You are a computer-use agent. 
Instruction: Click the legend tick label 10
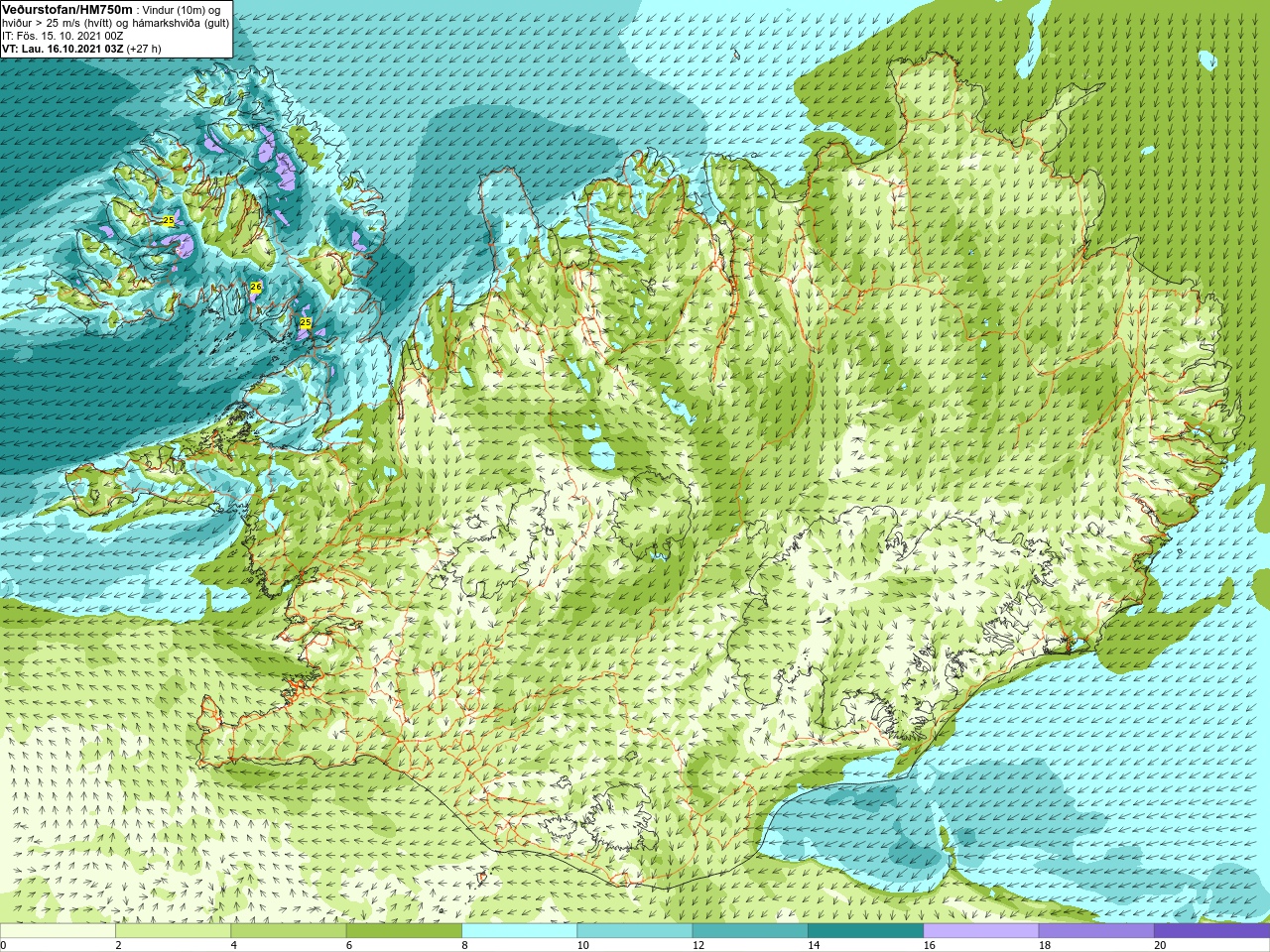pyautogui.click(x=582, y=945)
